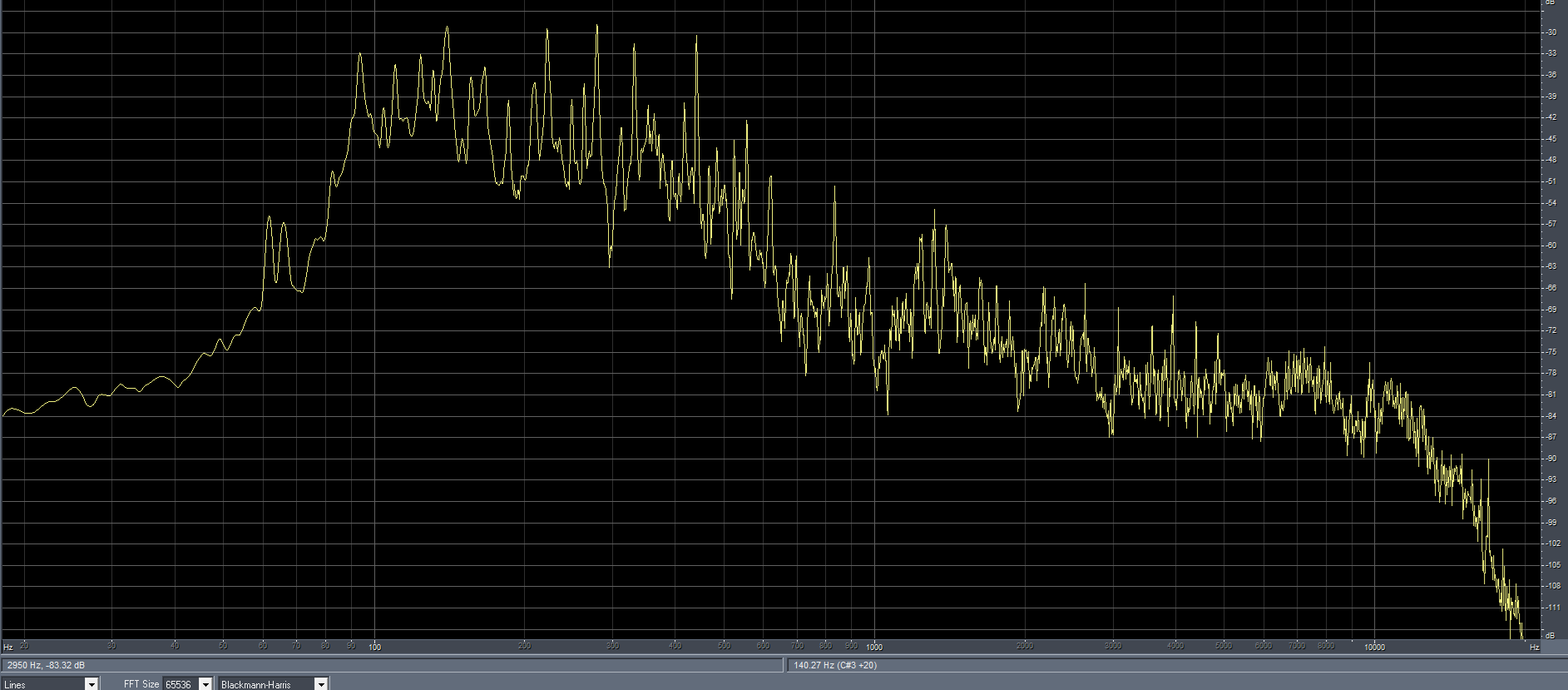Image resolution: width=1568 pixels, height=690 pixels.
Task: Click the -75 label on the dB scale
Action: point(1551,352)
